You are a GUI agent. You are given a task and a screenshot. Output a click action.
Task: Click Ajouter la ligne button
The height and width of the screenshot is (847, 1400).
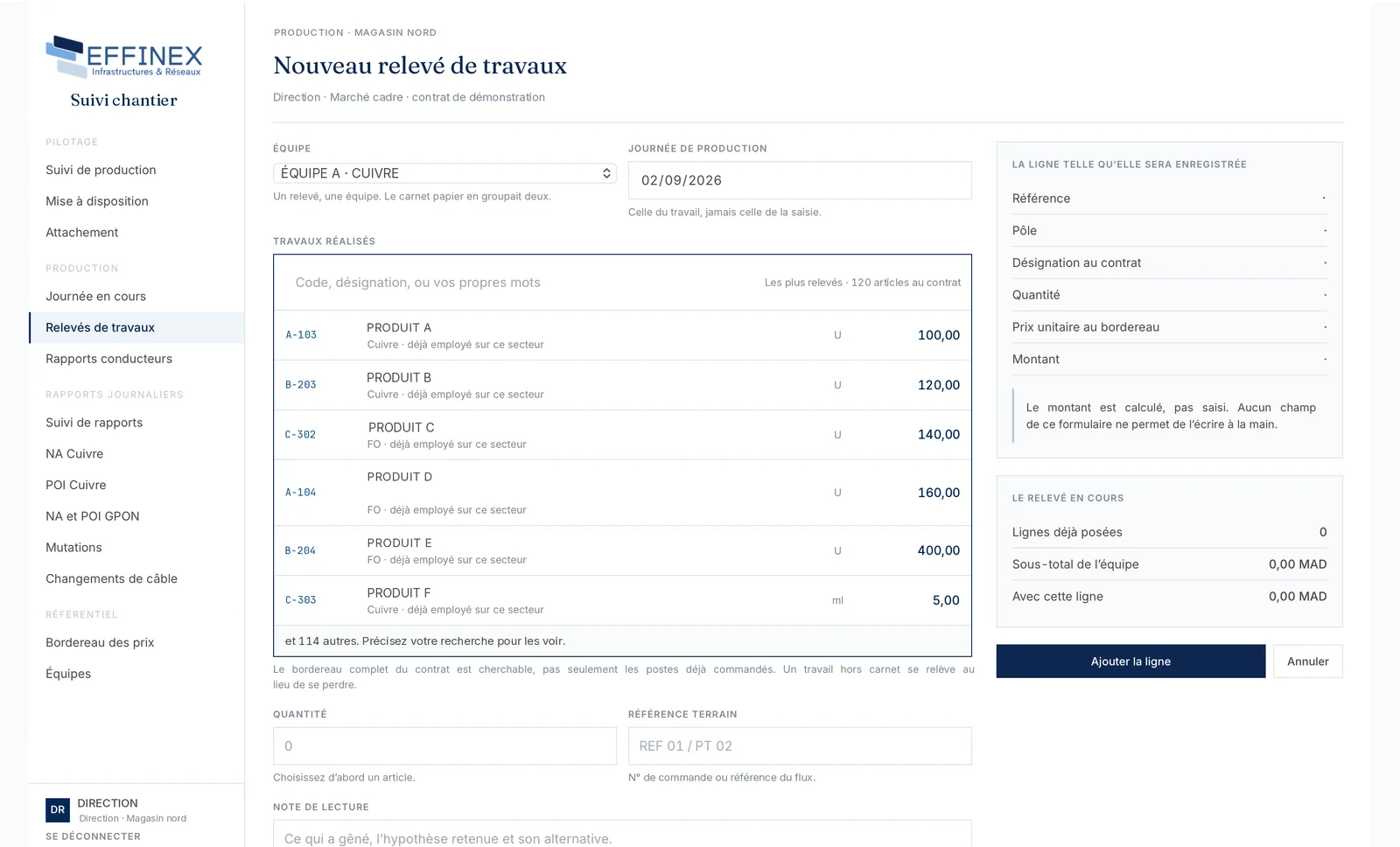(x=1130, y=661)
